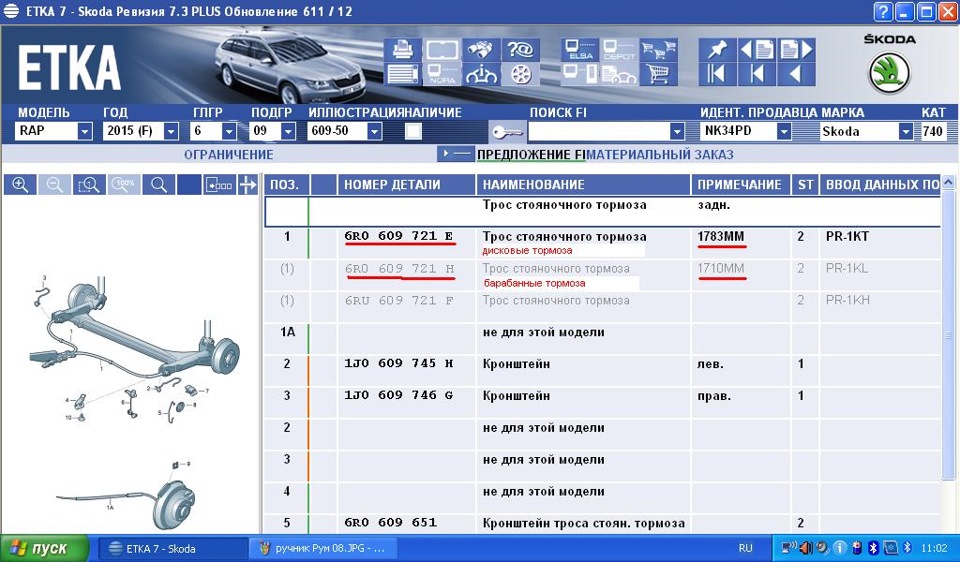Viewport: 960px width, 562px height.
Task: Click the cross-arrow panel expand icon
Action: (x=248, y=184)
